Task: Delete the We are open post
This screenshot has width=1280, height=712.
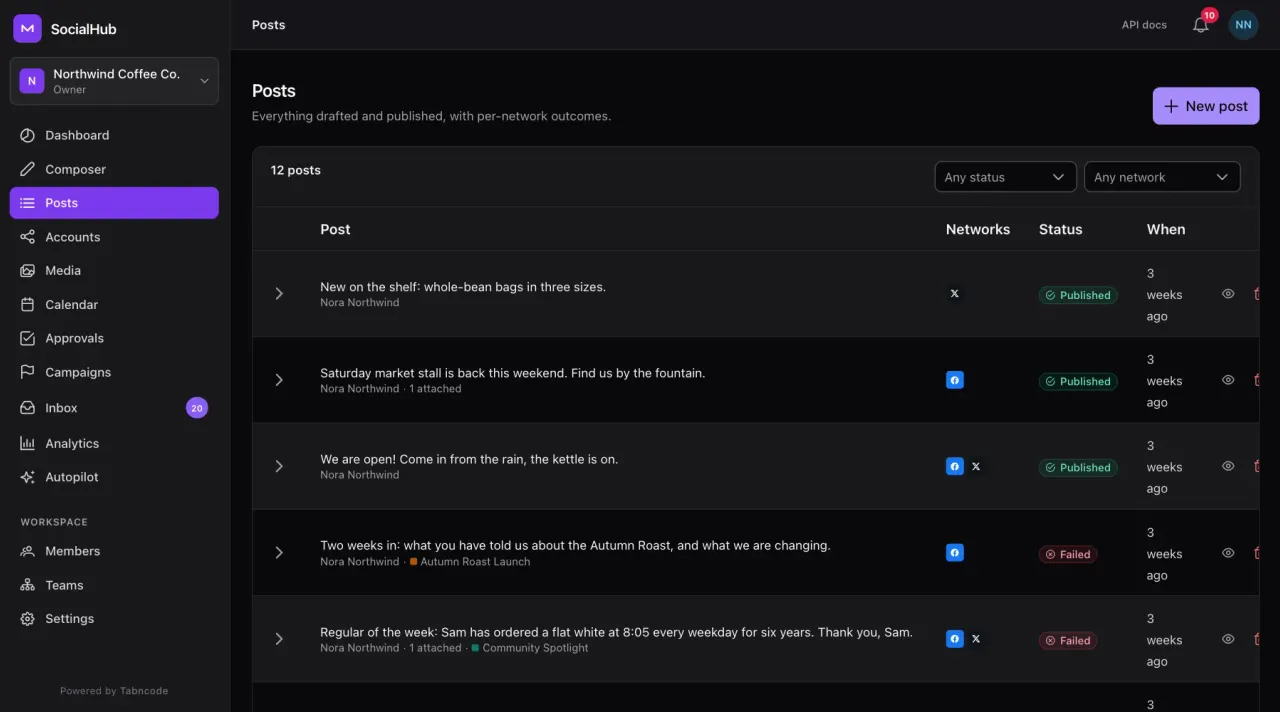Action: [x=1255, y=466]
